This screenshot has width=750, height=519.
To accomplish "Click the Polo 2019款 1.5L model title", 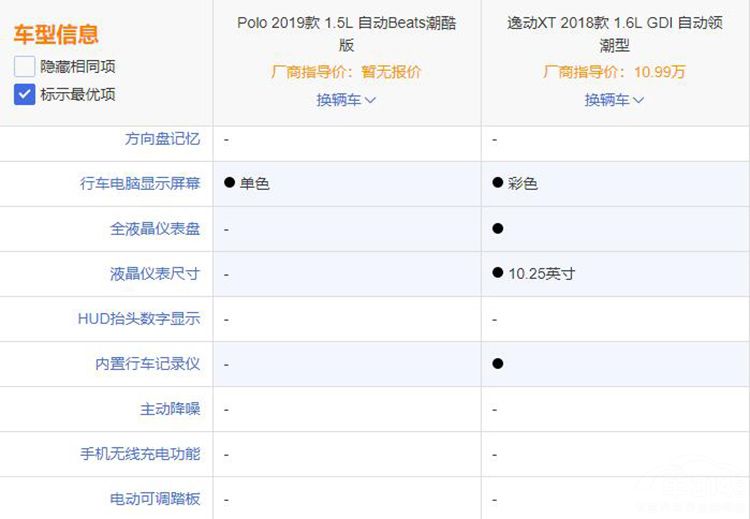I will click(x=346, y=34).
